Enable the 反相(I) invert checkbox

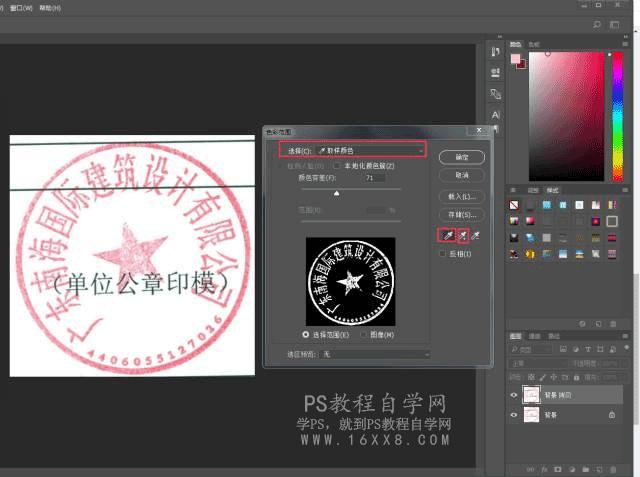pyautogui.click(x=443, y=254)
